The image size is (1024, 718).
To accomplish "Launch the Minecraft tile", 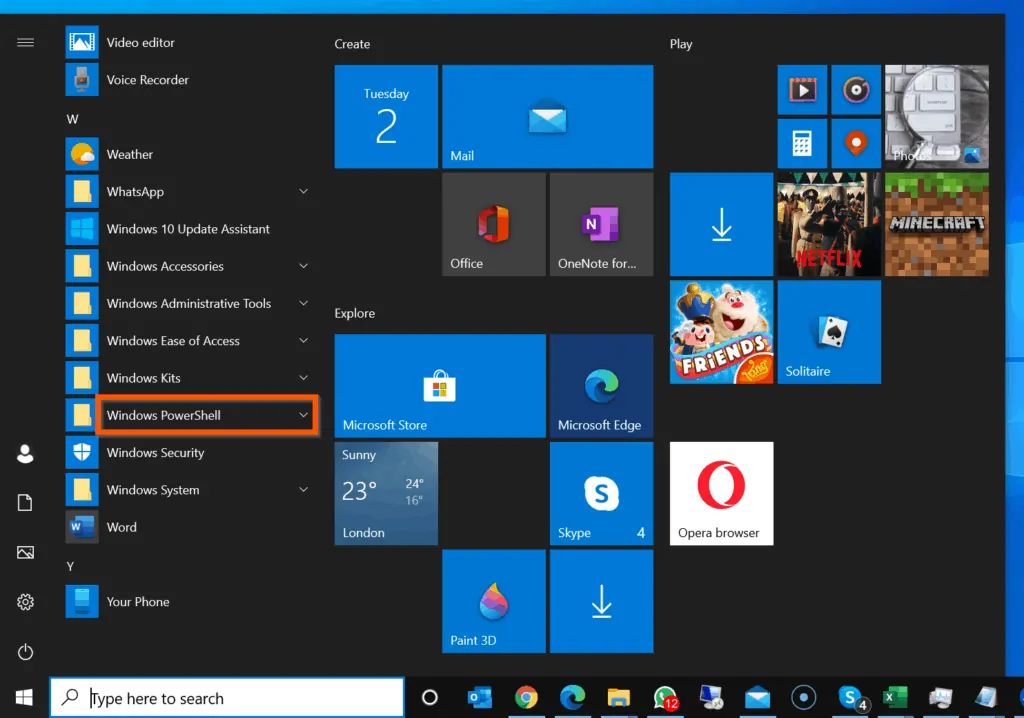I will [936, 224].
